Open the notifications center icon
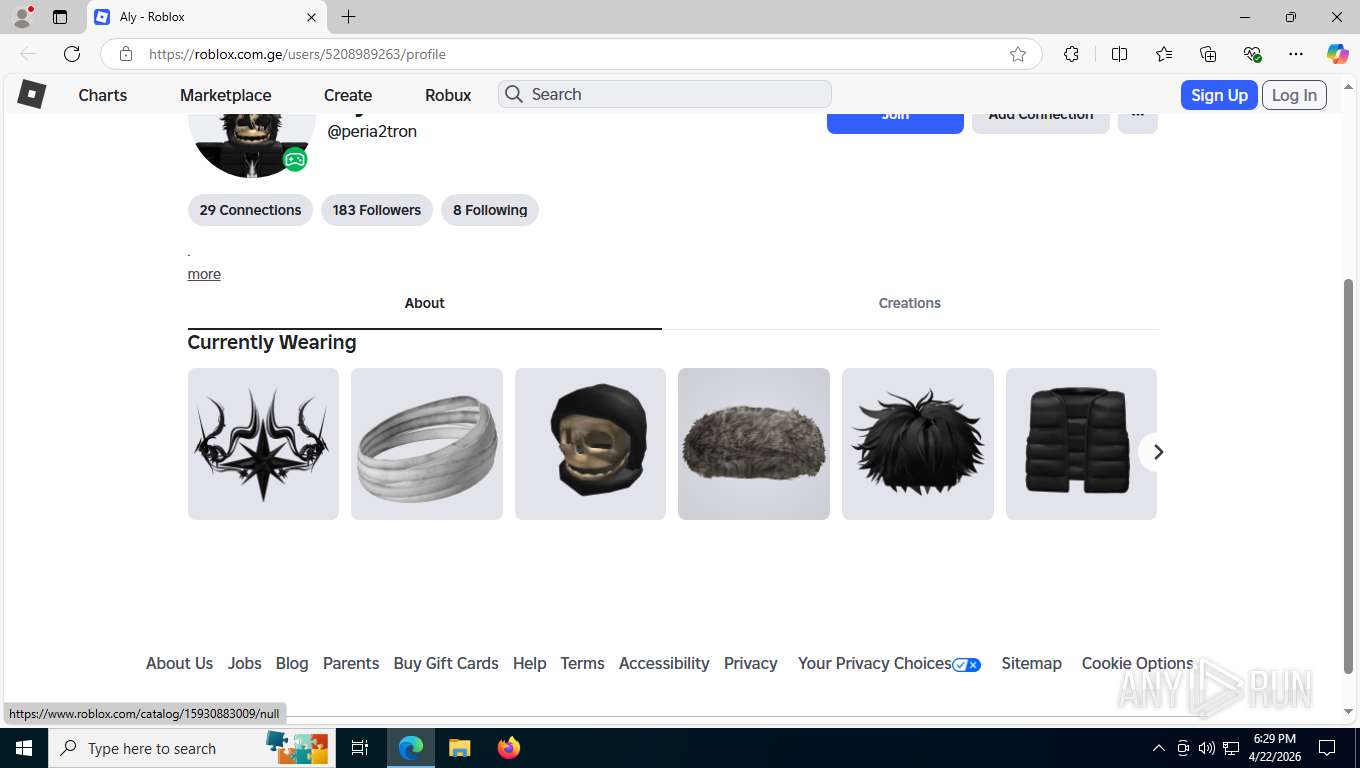 tap(1327, 748)
